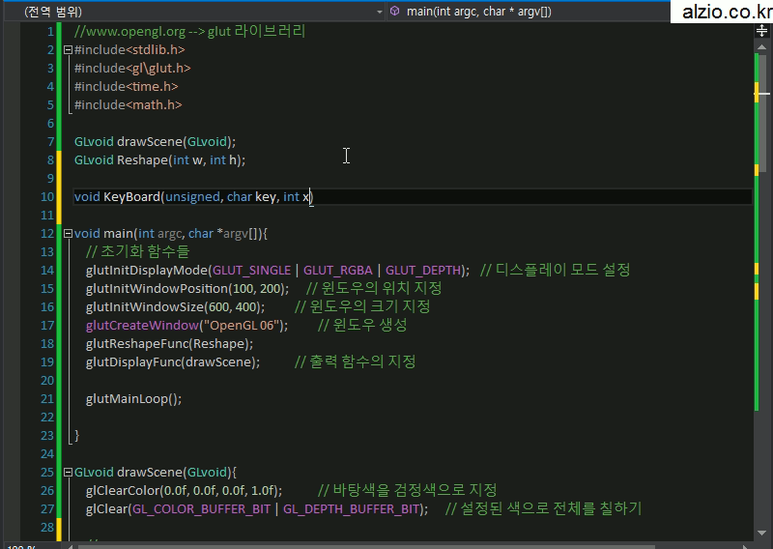
Task: Click the #include<gl\glut.h> line
Action: coord(132,68)
